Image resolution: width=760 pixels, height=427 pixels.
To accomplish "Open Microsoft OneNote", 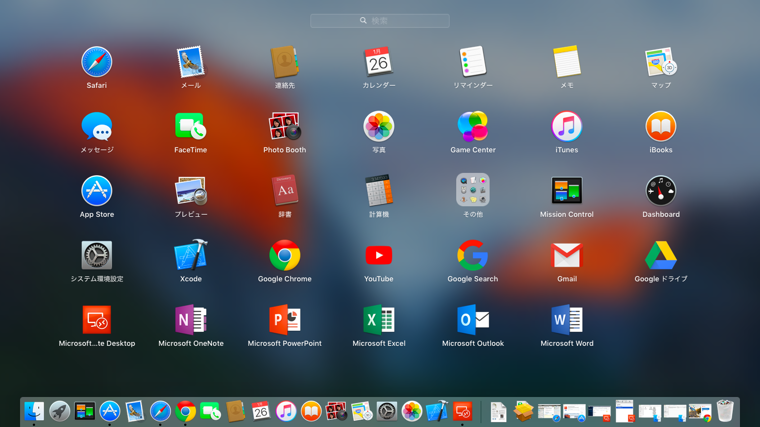I will pos(190,320).
